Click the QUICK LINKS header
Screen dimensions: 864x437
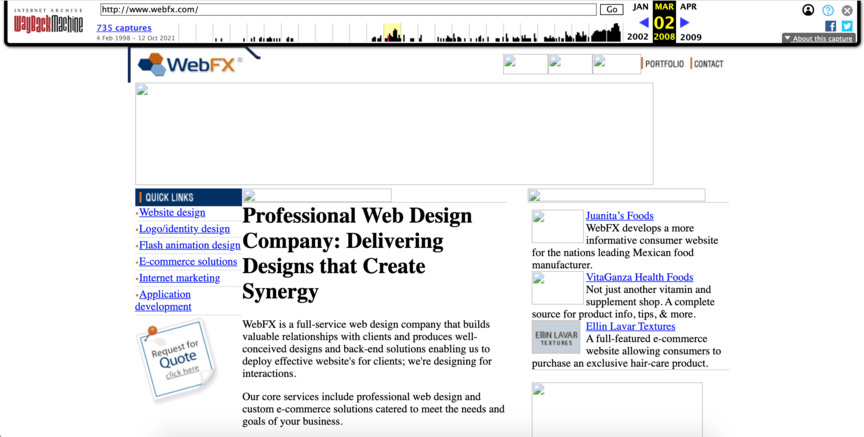(x=188, y=197)
